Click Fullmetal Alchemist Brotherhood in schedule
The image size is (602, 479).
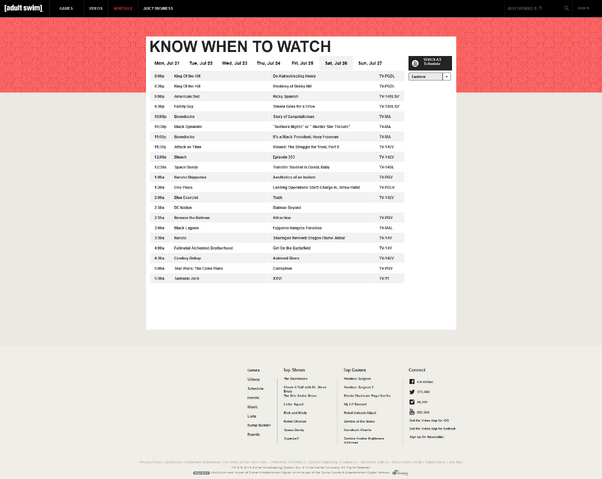coord(203,248)
